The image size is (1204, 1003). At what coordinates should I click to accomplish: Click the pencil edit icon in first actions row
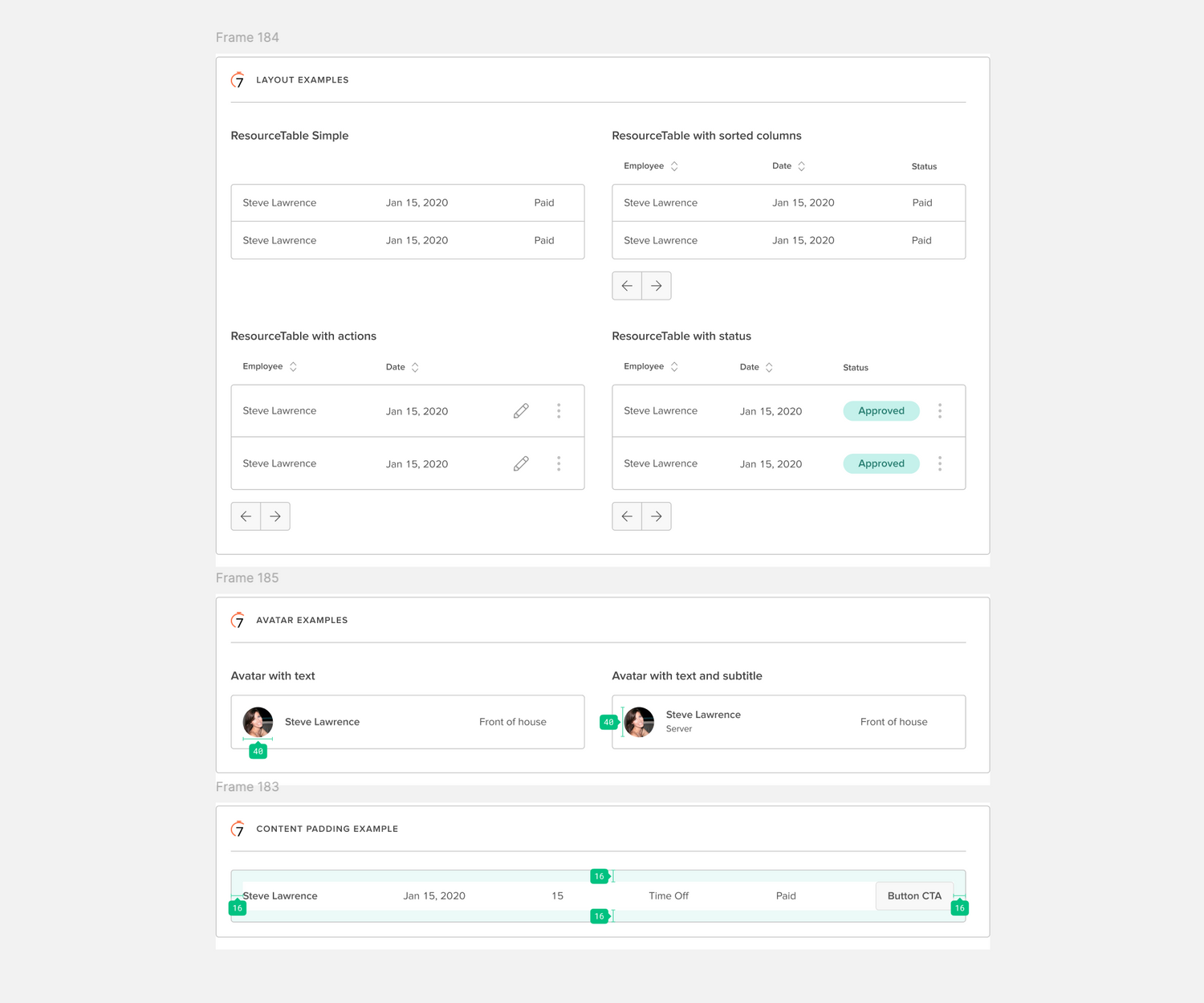coord(521,411)
